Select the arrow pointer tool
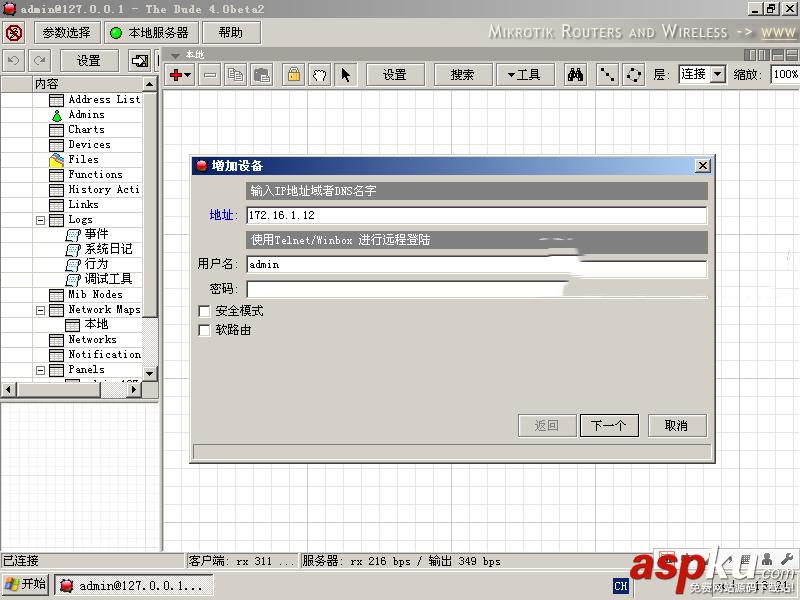The width and height of the screenshot is (800, 600). [346, 75]
